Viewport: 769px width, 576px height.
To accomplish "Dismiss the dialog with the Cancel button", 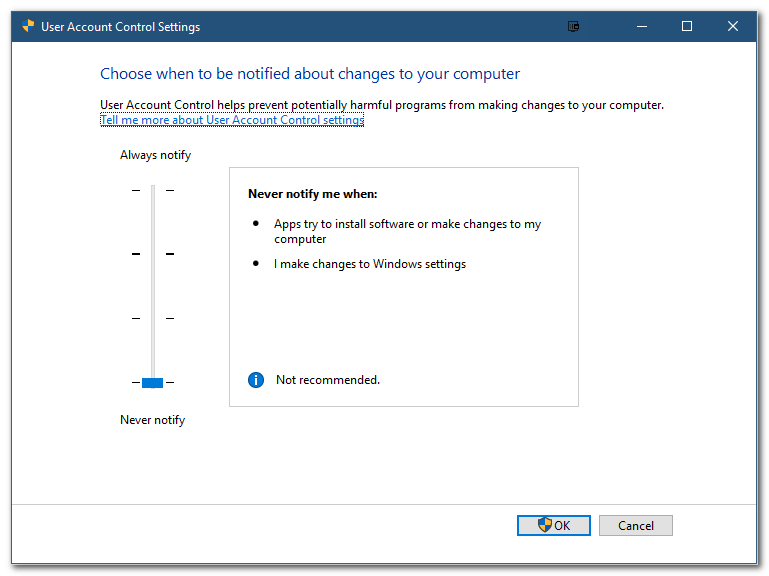I will click(x=636, y=525).
